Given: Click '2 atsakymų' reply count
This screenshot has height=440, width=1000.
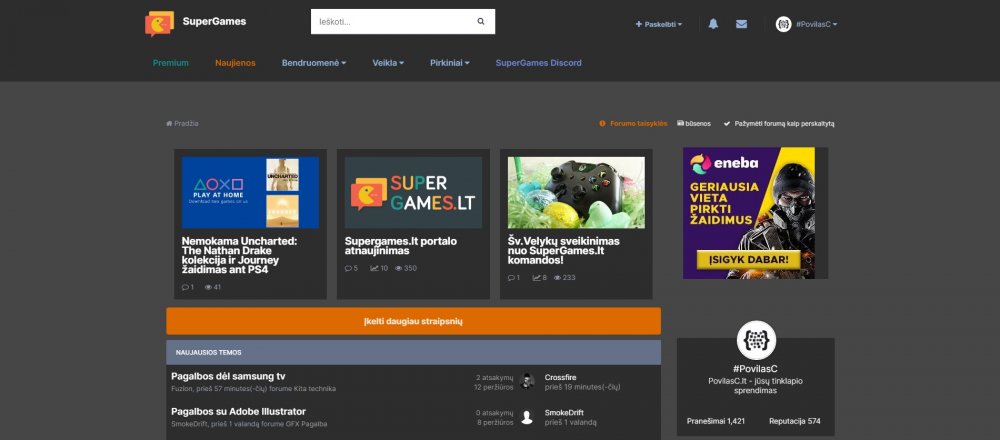Looking at the screenshot, I should click(x=494, y=378).
